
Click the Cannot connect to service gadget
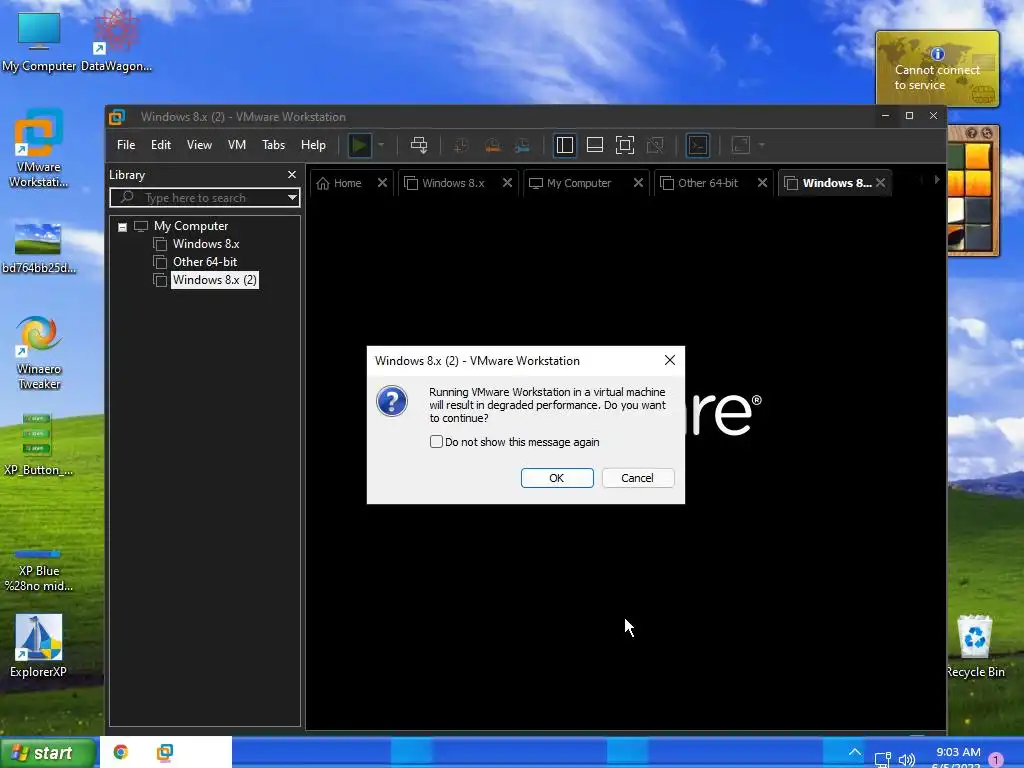click(x=937, y=69)
